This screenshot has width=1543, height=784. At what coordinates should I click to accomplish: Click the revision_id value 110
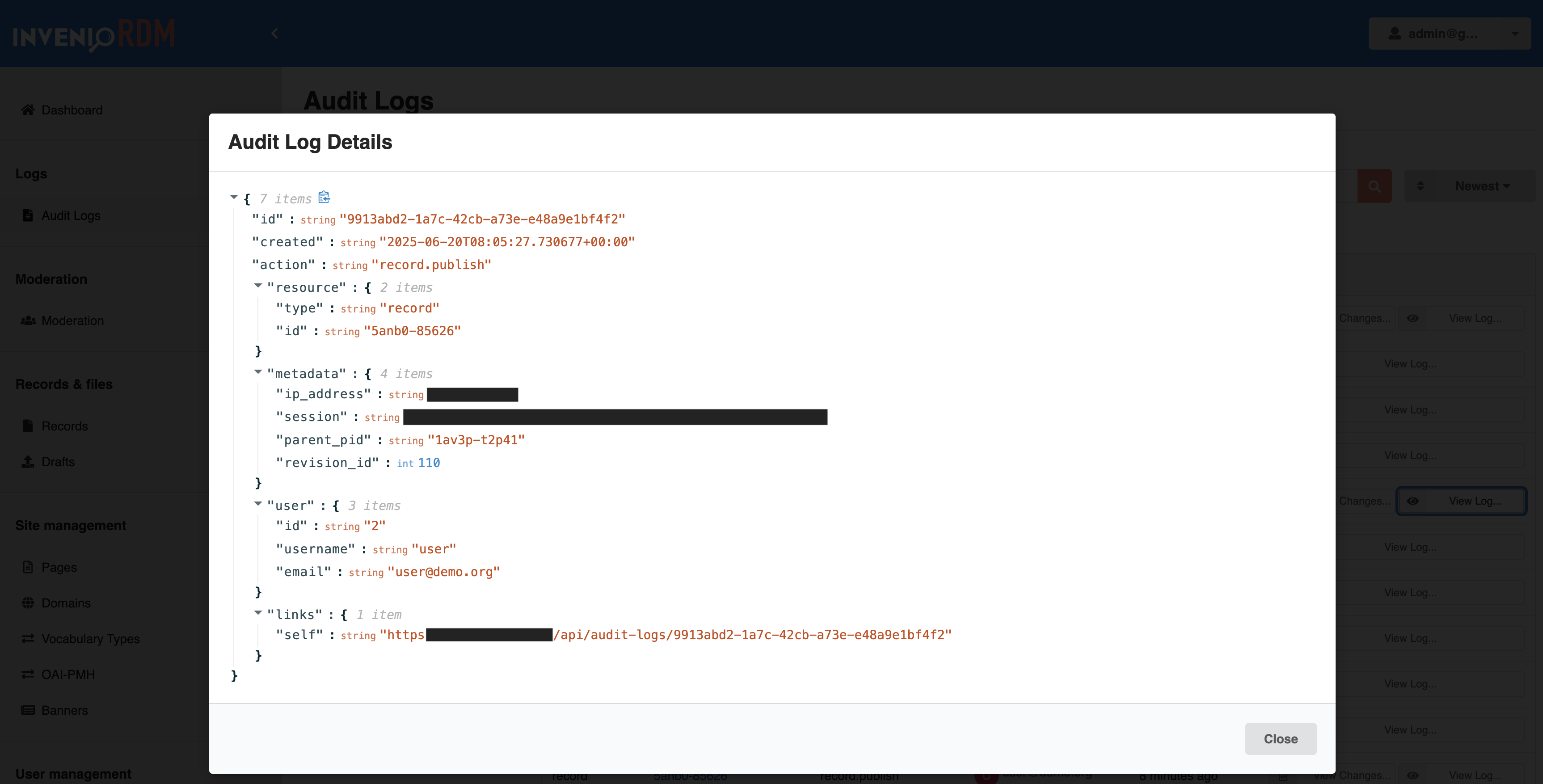(x=429, y=463)
